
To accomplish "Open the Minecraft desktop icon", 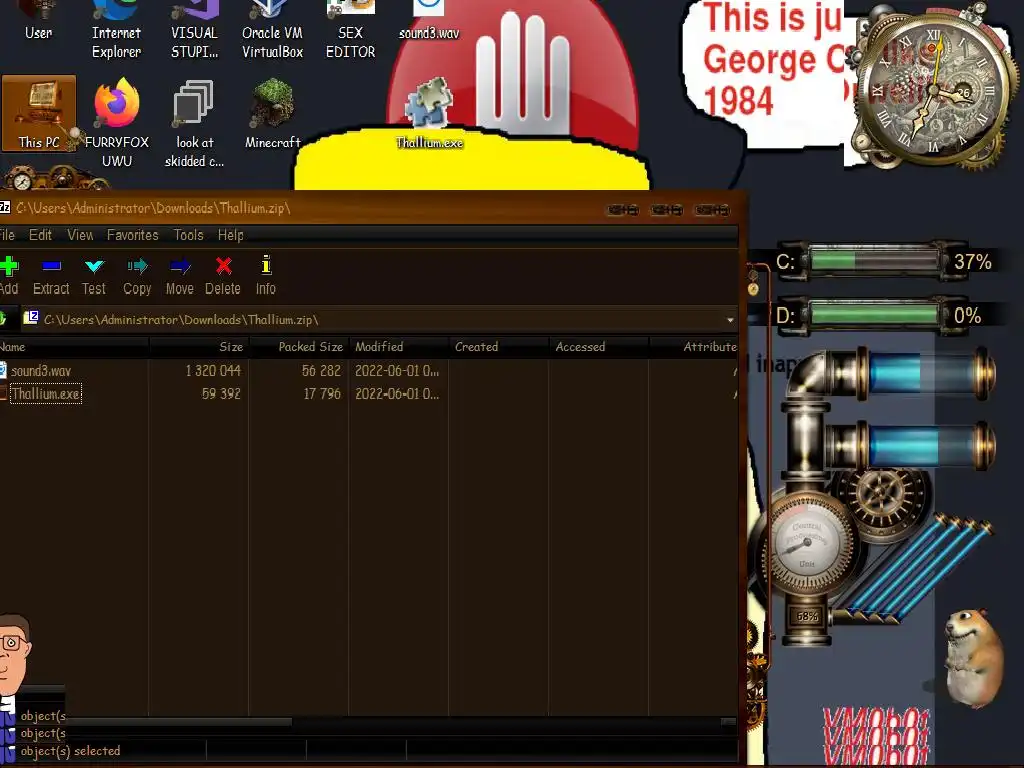I will [x=272, y=114].
